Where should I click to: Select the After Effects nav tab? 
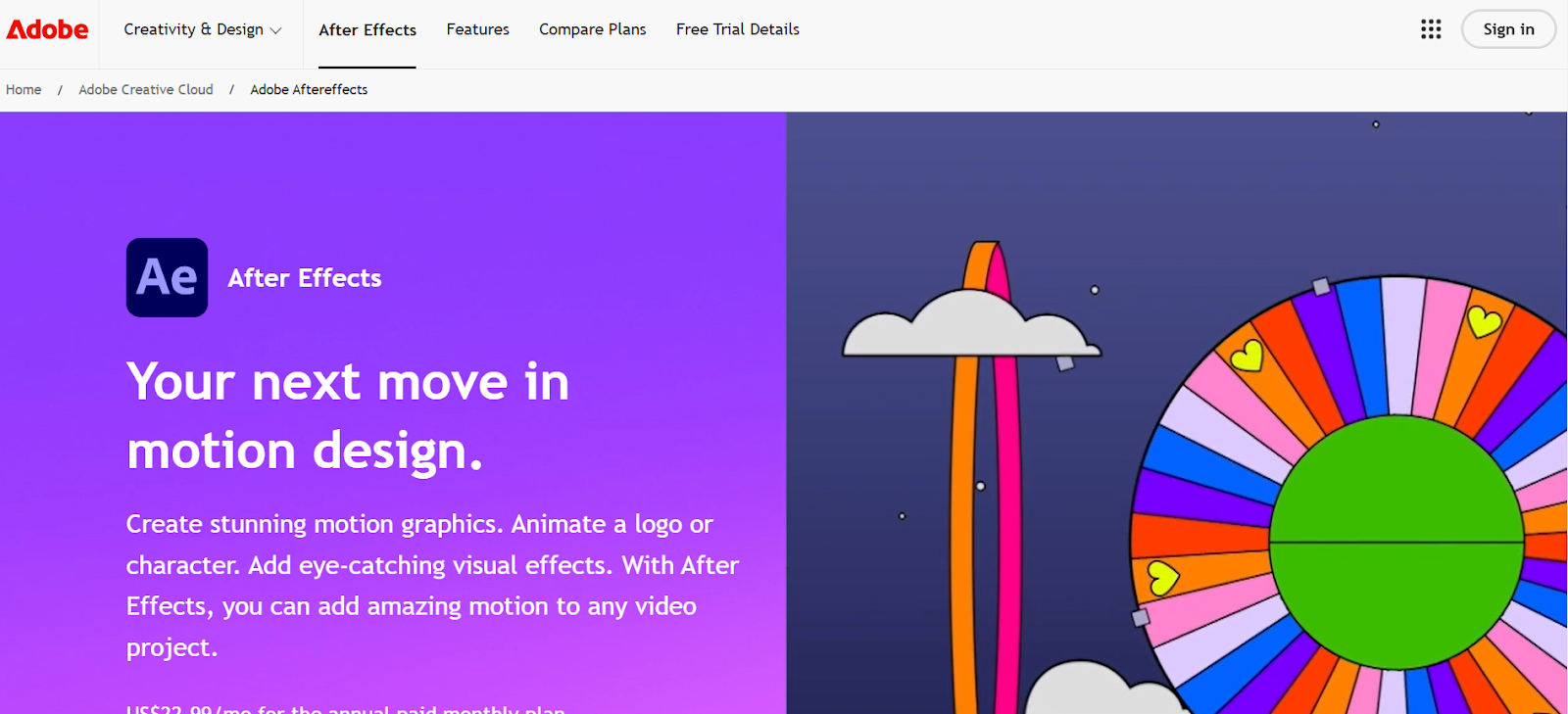pyautogui.click(x=367, y=30)
